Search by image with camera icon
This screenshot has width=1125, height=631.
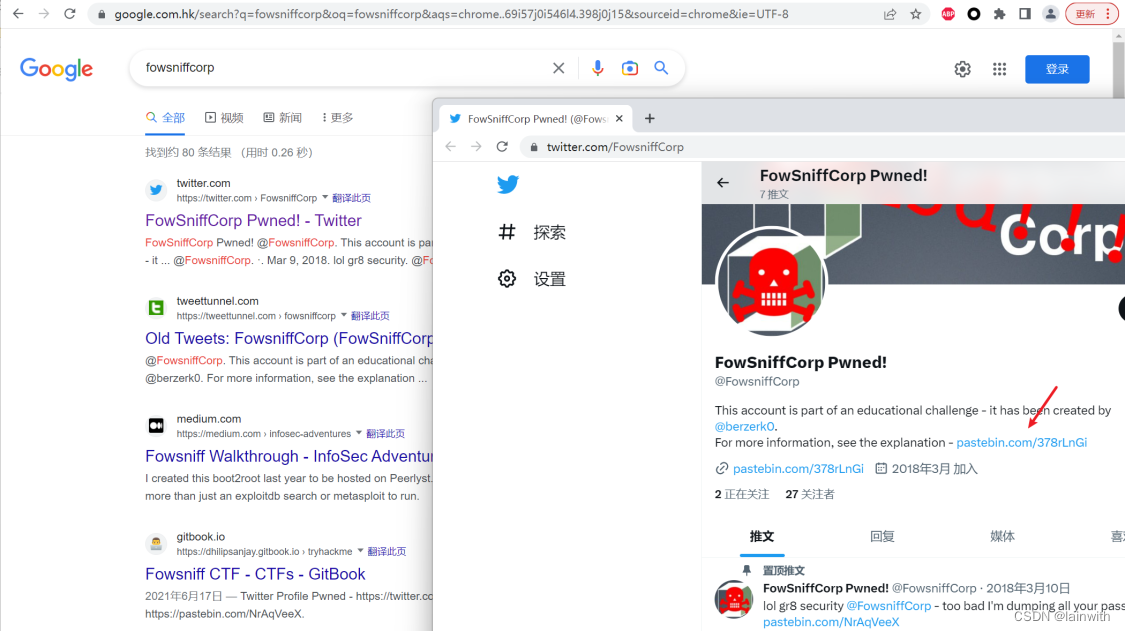pos(629,67)
